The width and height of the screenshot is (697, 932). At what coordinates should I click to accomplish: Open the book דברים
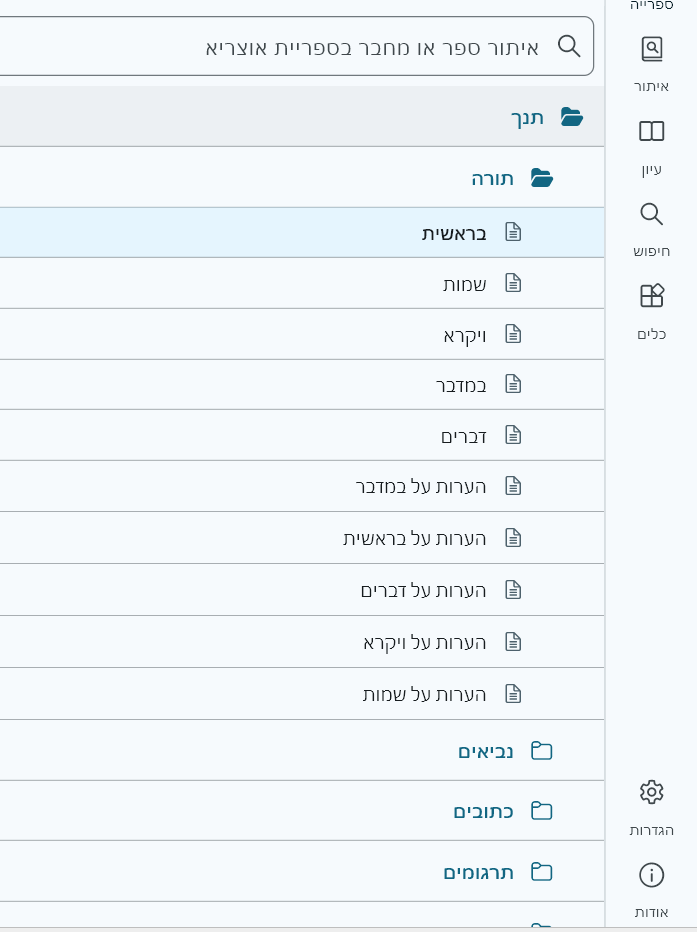(463, 436)
